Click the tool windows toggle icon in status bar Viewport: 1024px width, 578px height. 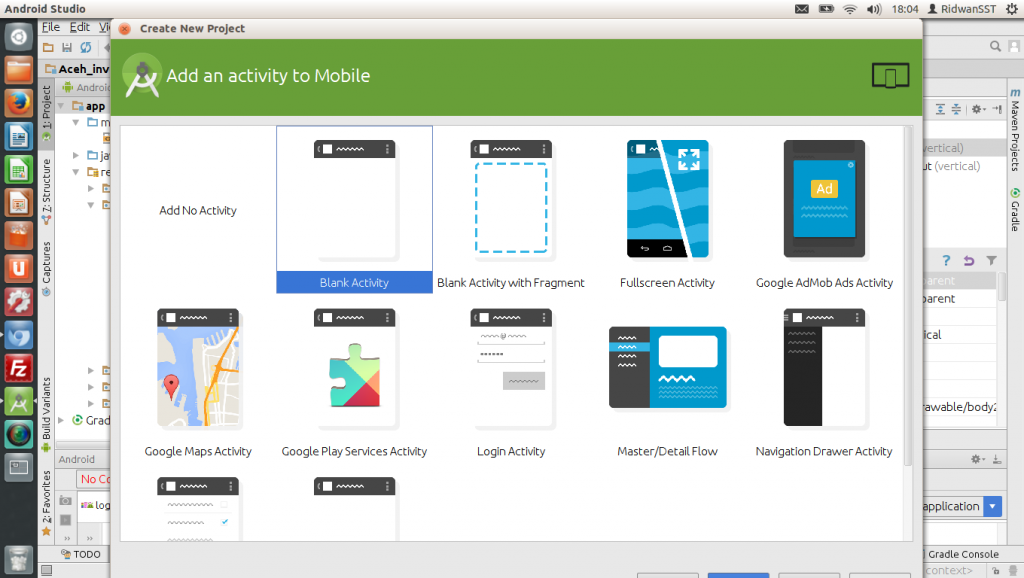(x=46, y=570)
